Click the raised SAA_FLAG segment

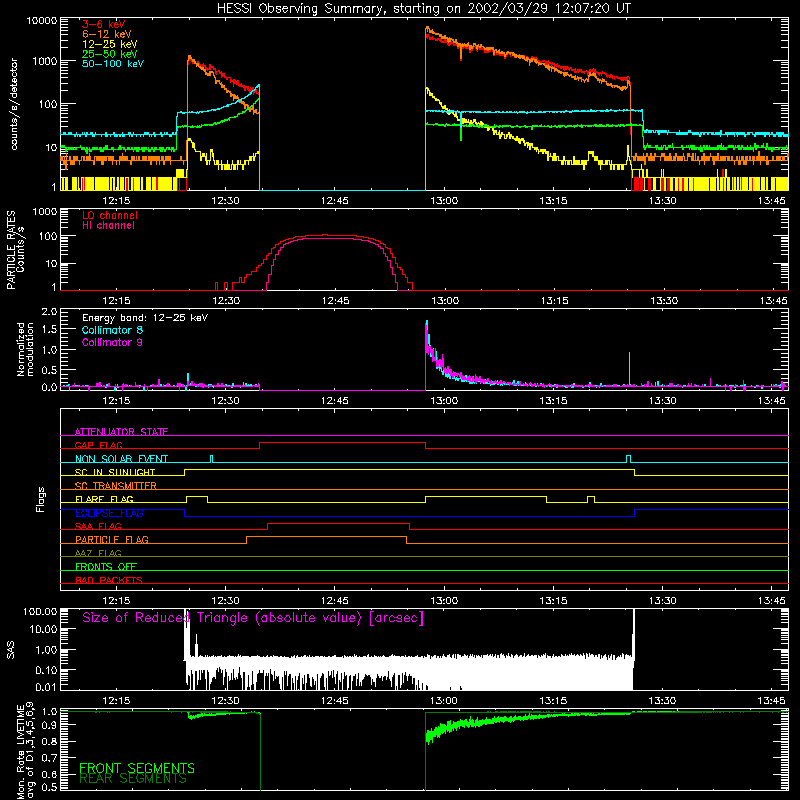[338, 524]
